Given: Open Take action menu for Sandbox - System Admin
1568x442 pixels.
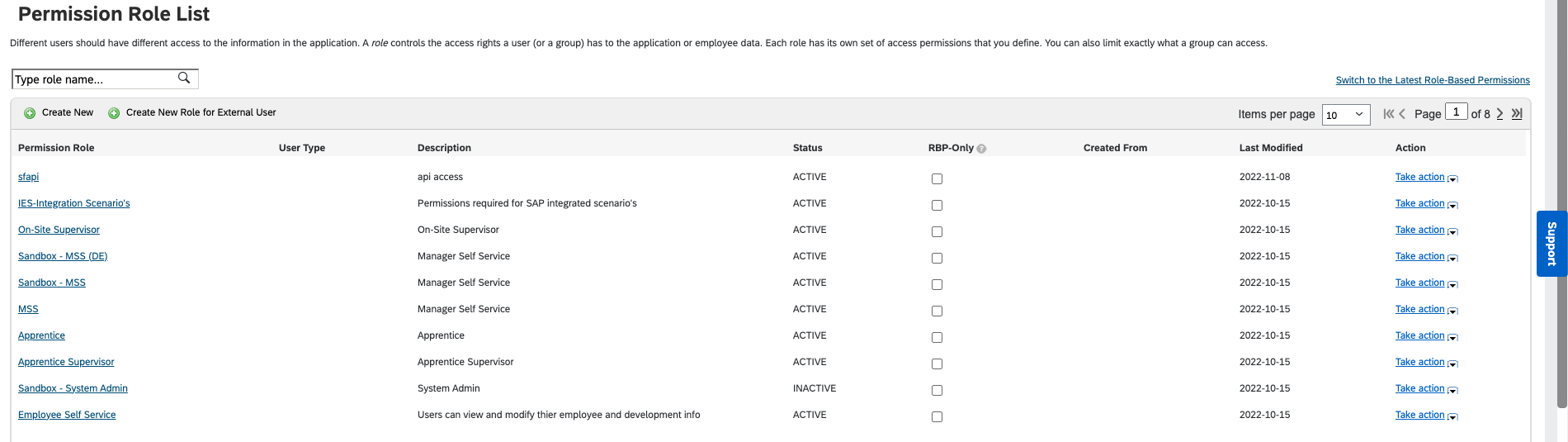Looking at the screenshot, I should [1452, 390].
